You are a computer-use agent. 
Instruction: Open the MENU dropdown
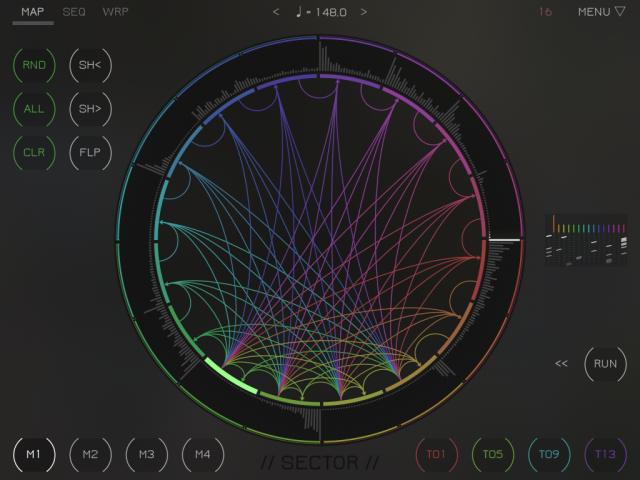601,12
